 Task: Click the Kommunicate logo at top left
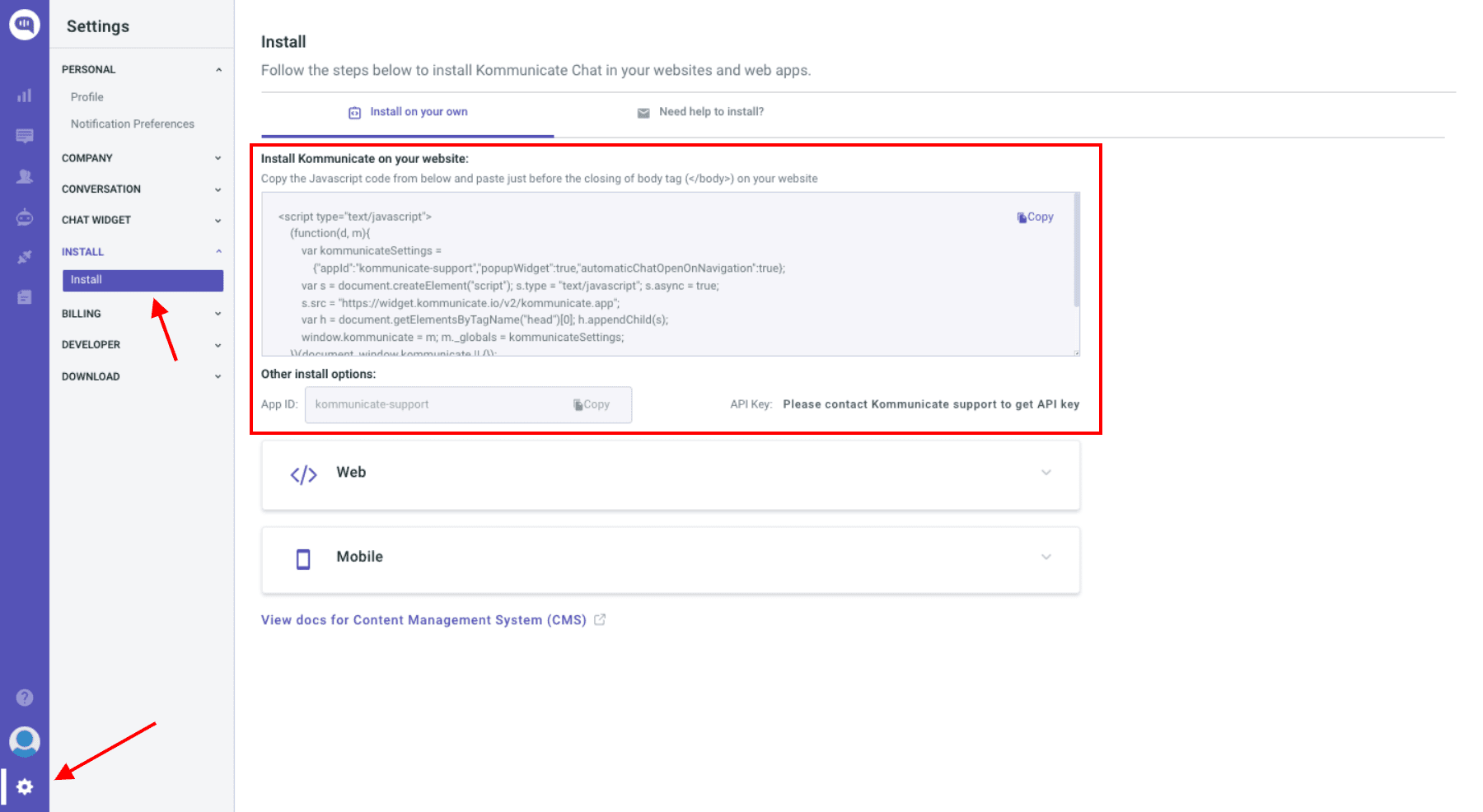pyautogui.click(x=25, y=25)
